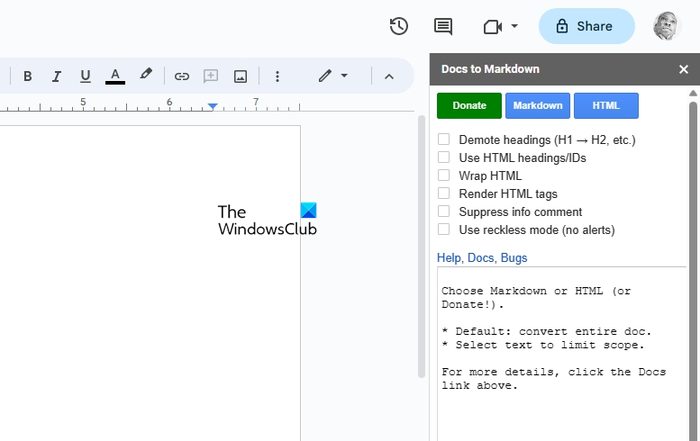Start a video call with camera icon
Viewport: 700px width, 441px height.
[493, 27]
